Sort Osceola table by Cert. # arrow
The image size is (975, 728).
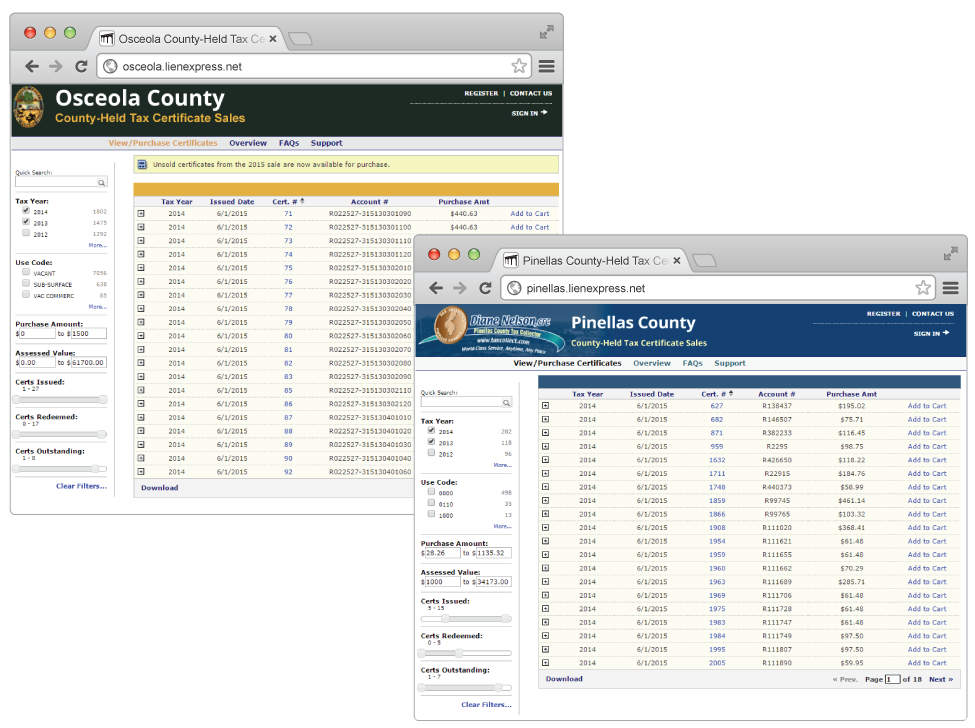point(302,201)
